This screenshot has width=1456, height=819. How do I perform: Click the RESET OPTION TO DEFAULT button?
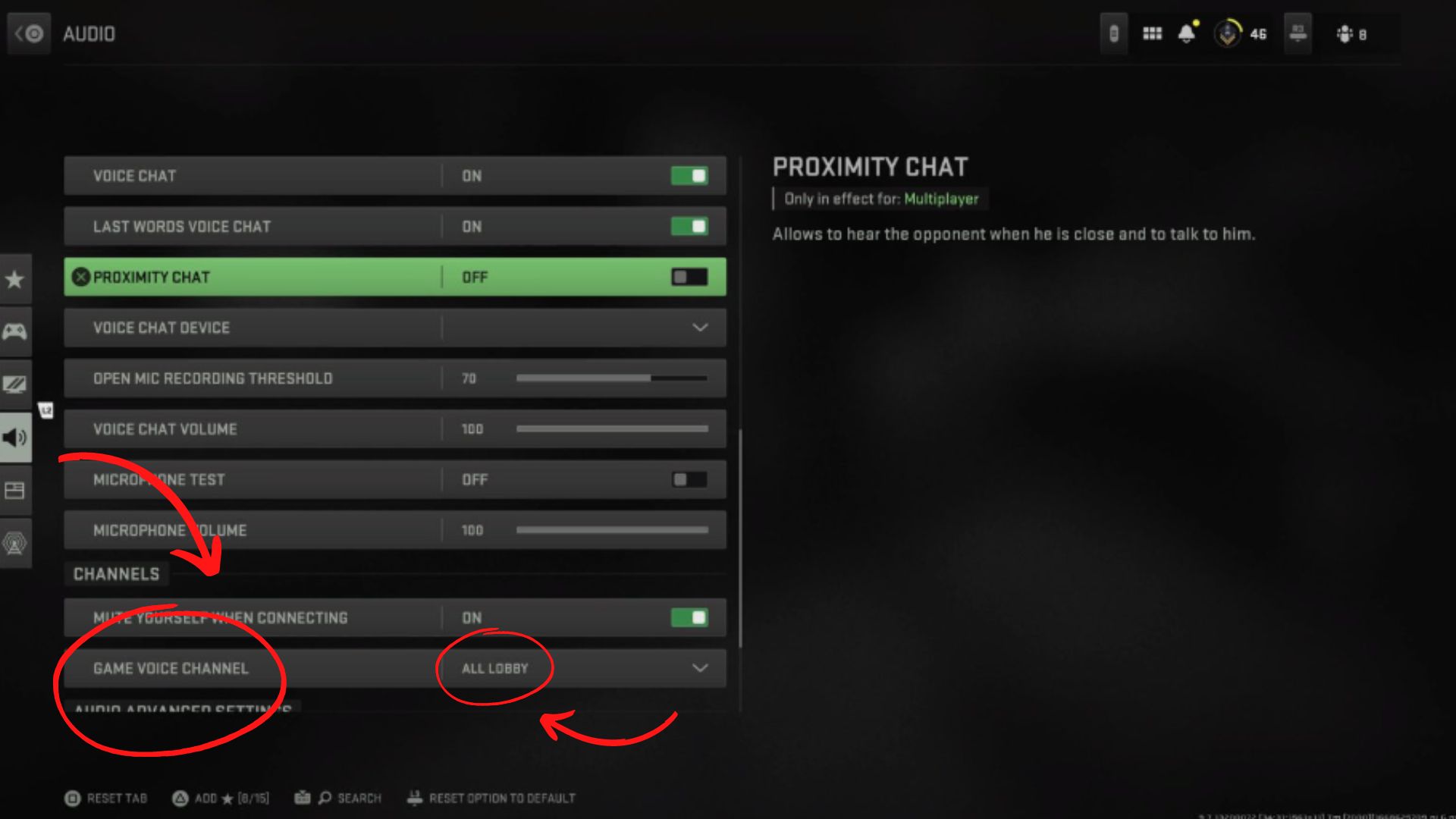tap(494, 797)
